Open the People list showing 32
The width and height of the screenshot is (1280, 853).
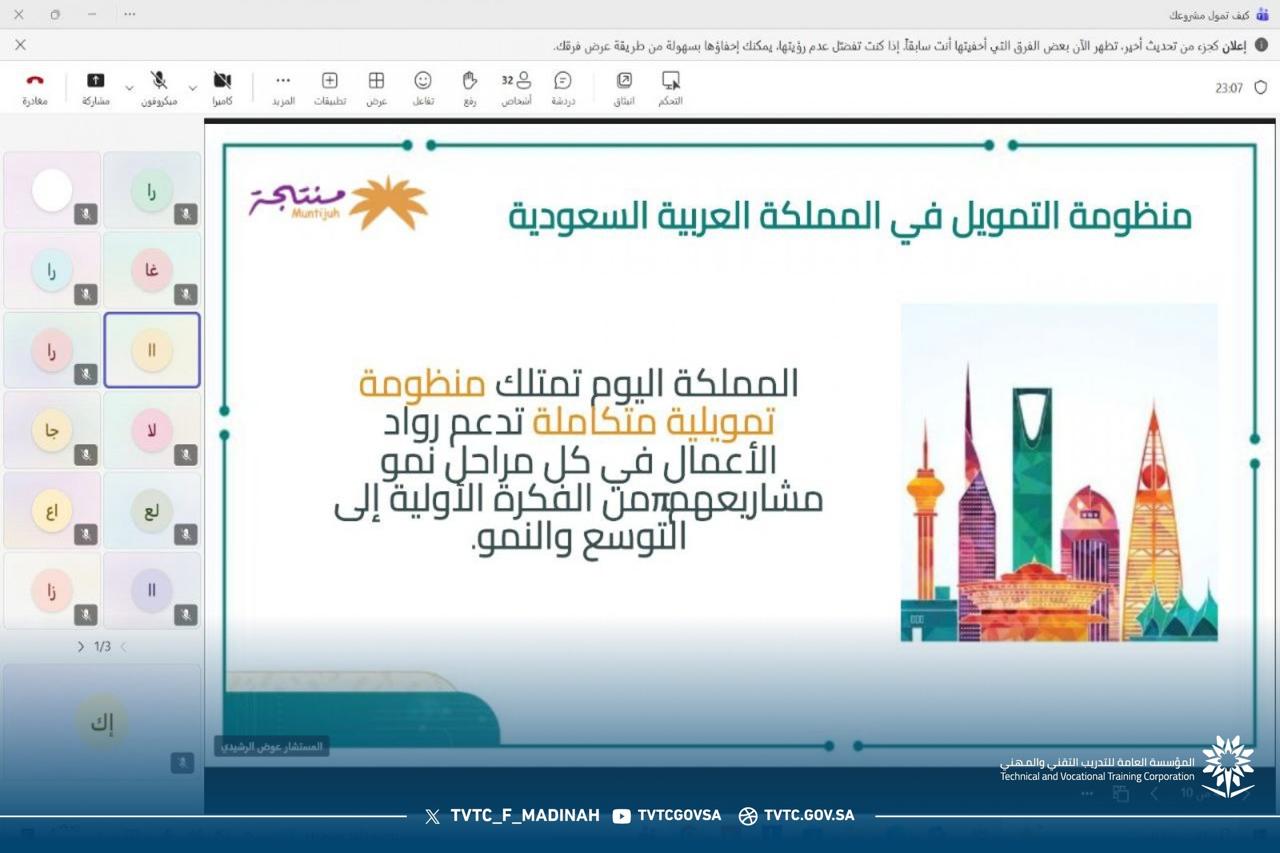517,88
